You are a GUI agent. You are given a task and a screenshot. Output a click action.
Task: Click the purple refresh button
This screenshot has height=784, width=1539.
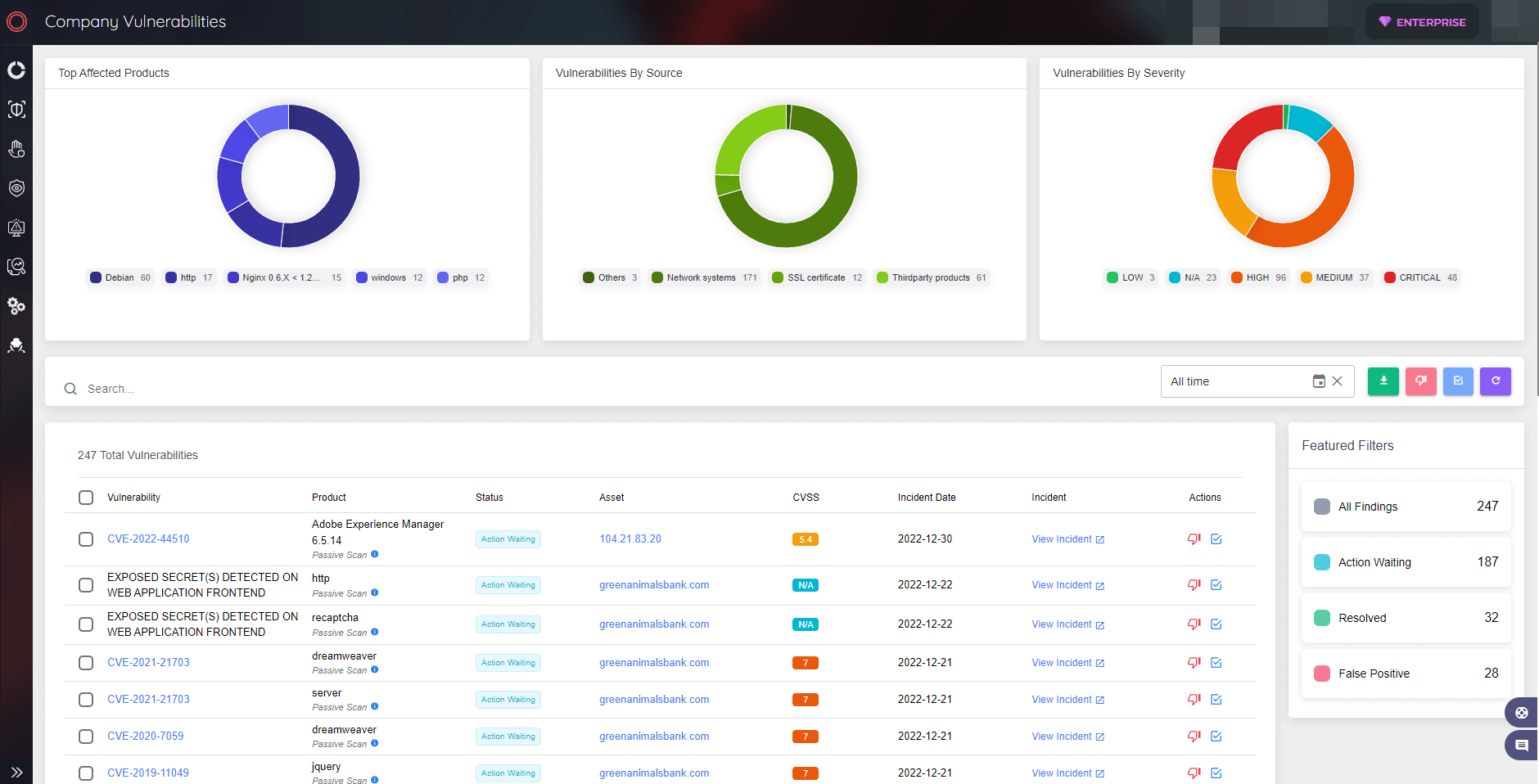coord(1496,381)
